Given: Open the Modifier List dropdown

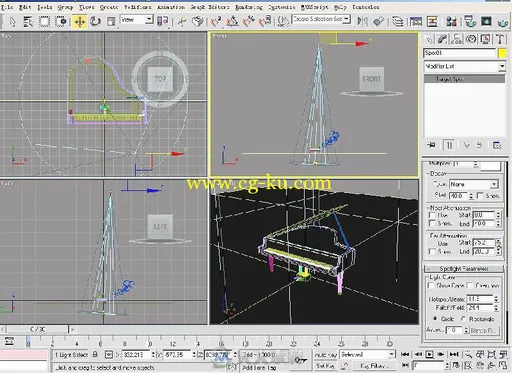Looking at the screenshot, I should coord(502,66).
